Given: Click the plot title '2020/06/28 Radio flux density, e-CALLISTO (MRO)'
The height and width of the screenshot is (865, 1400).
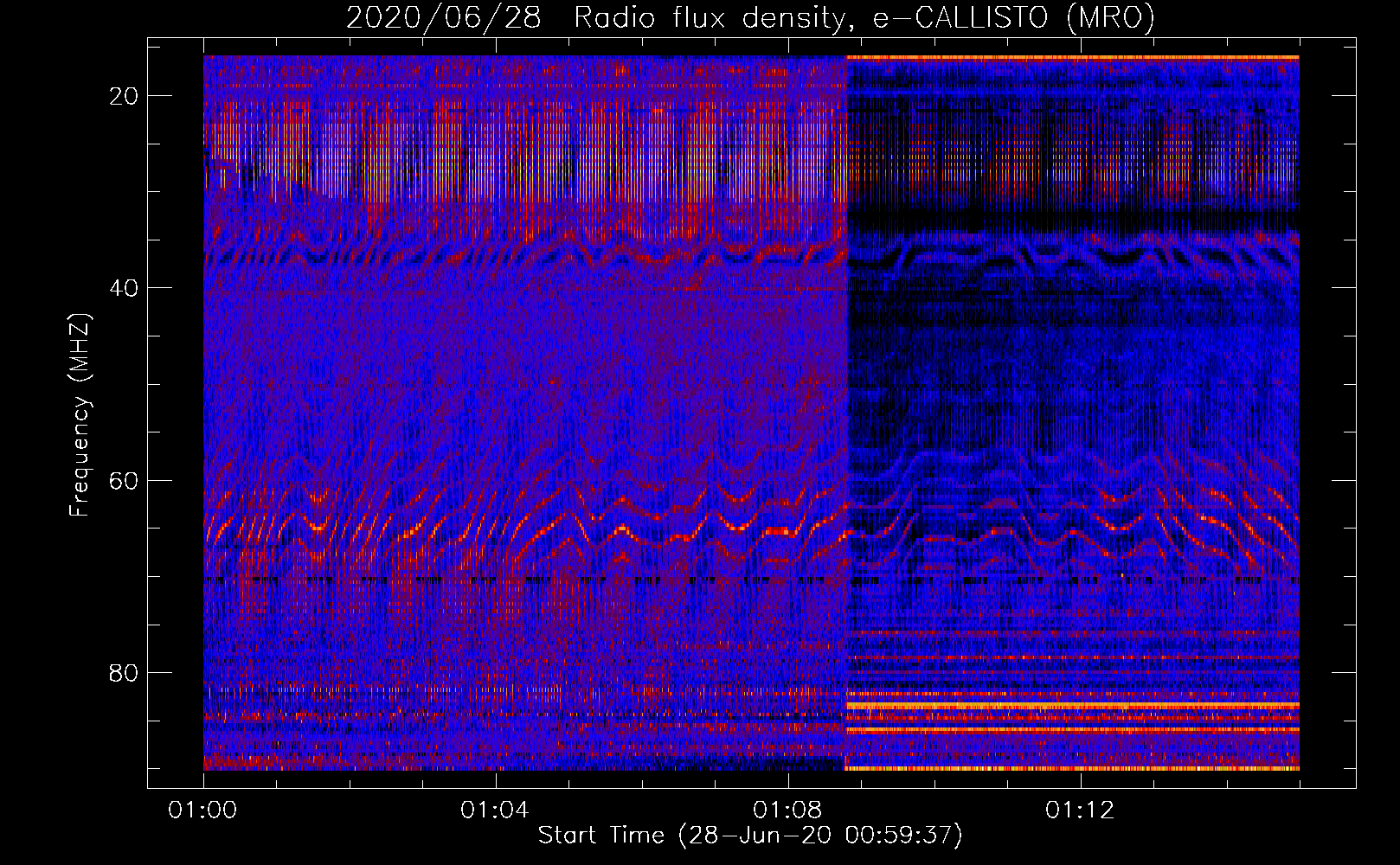Looking at the screenshot, I should click(750, 17).
